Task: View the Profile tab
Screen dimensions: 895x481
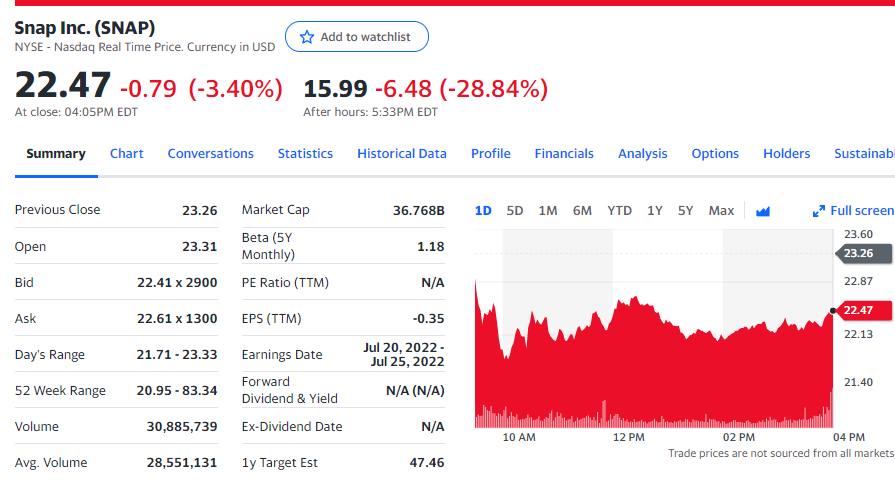Action: click(491, 153)
